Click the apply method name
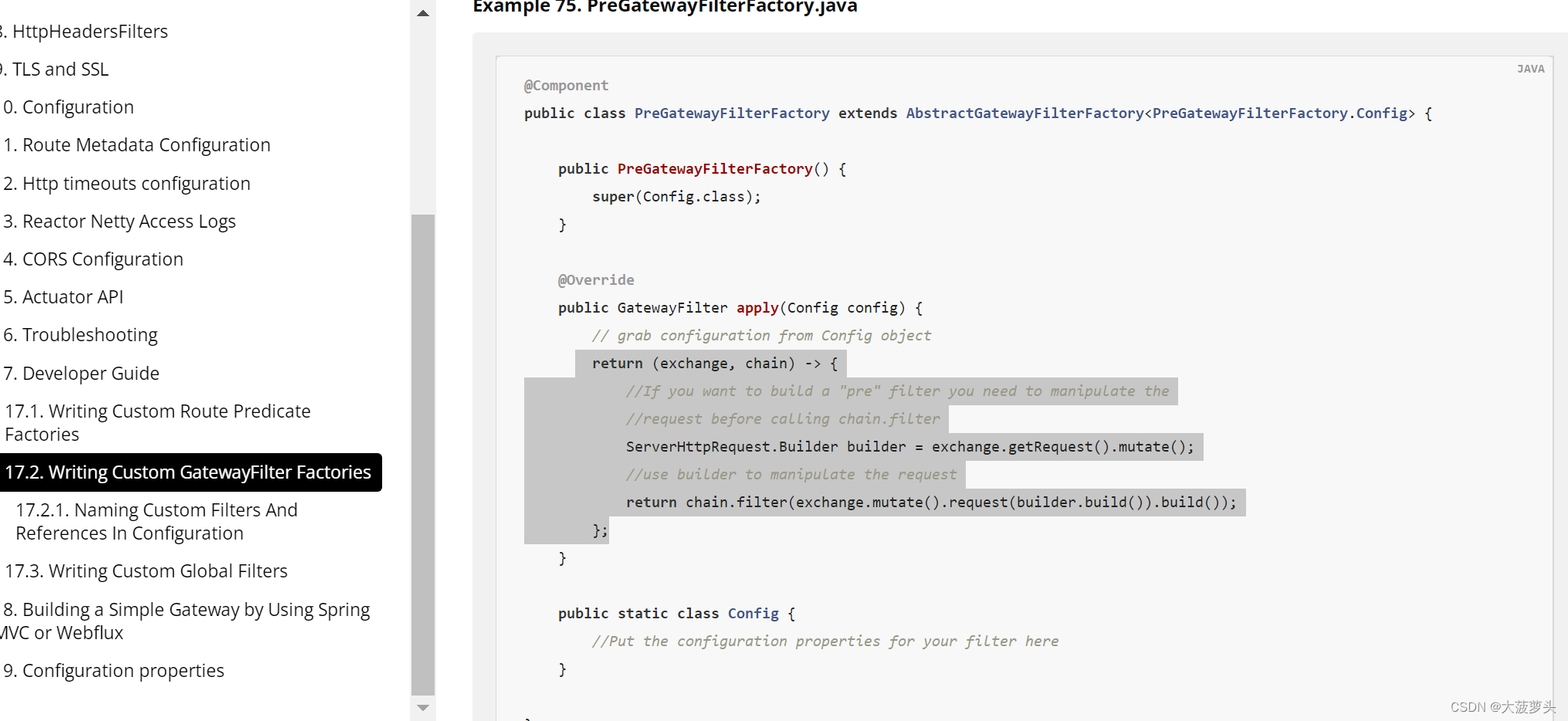Image resolution: width=1568 pixels, height=721 pixels. tap(757, 308)
